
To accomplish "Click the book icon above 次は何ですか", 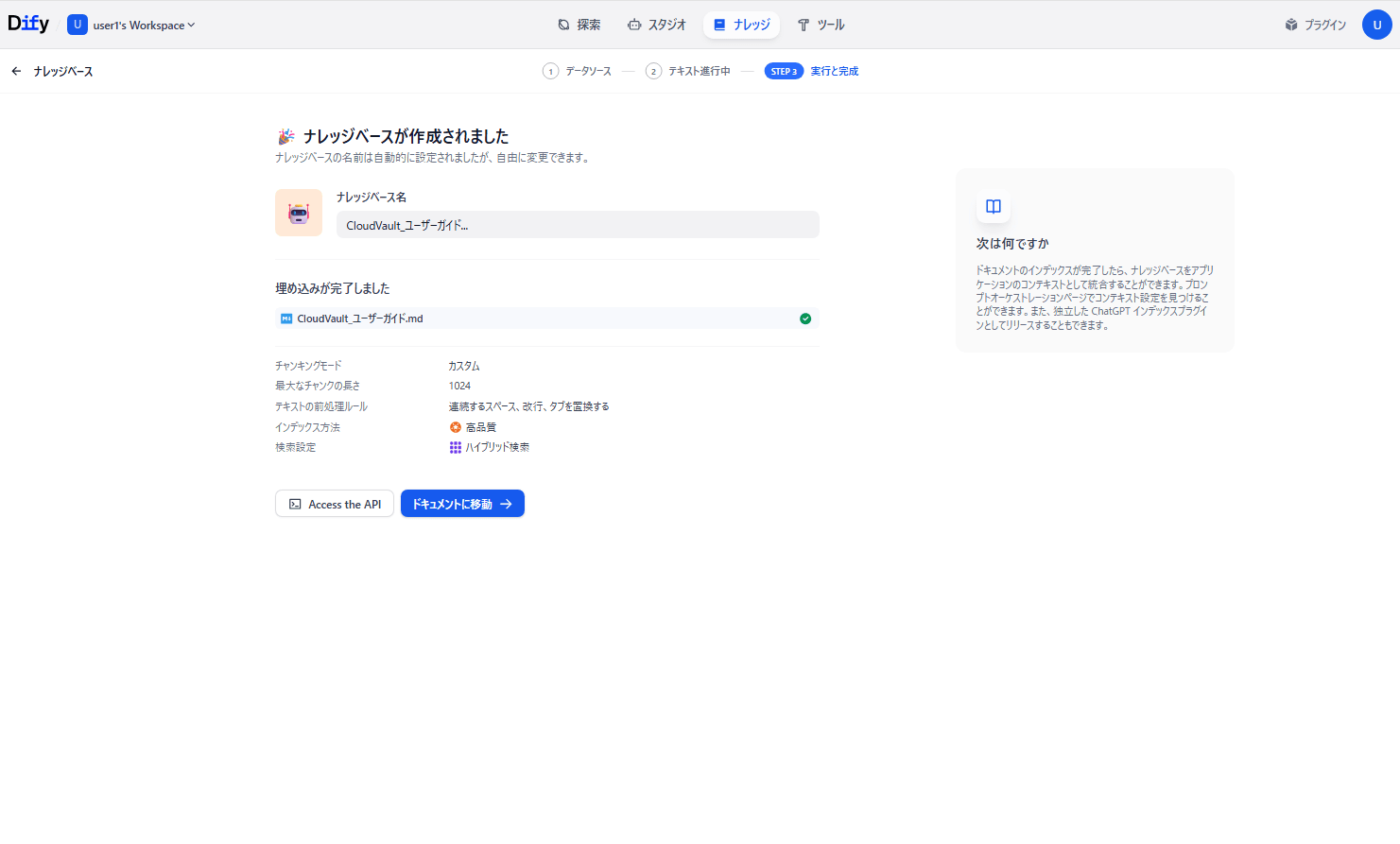I will click(x=993, y=207).
